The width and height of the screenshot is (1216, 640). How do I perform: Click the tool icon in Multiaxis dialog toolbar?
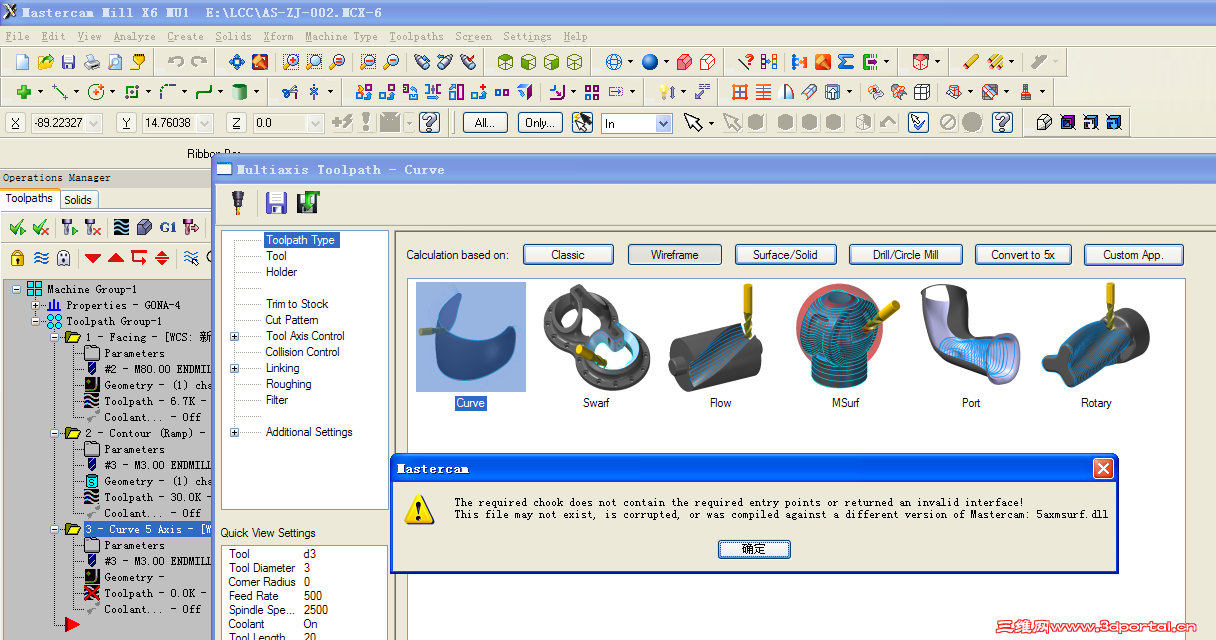tap(238, 203)
